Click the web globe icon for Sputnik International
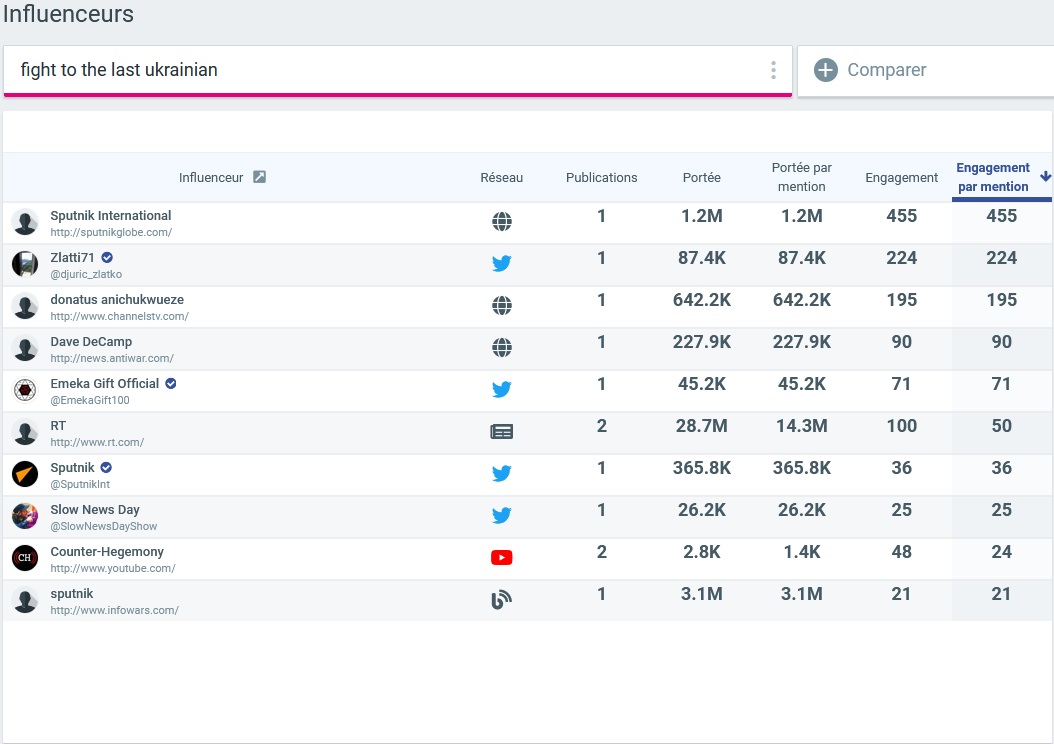 pos(501,221)
